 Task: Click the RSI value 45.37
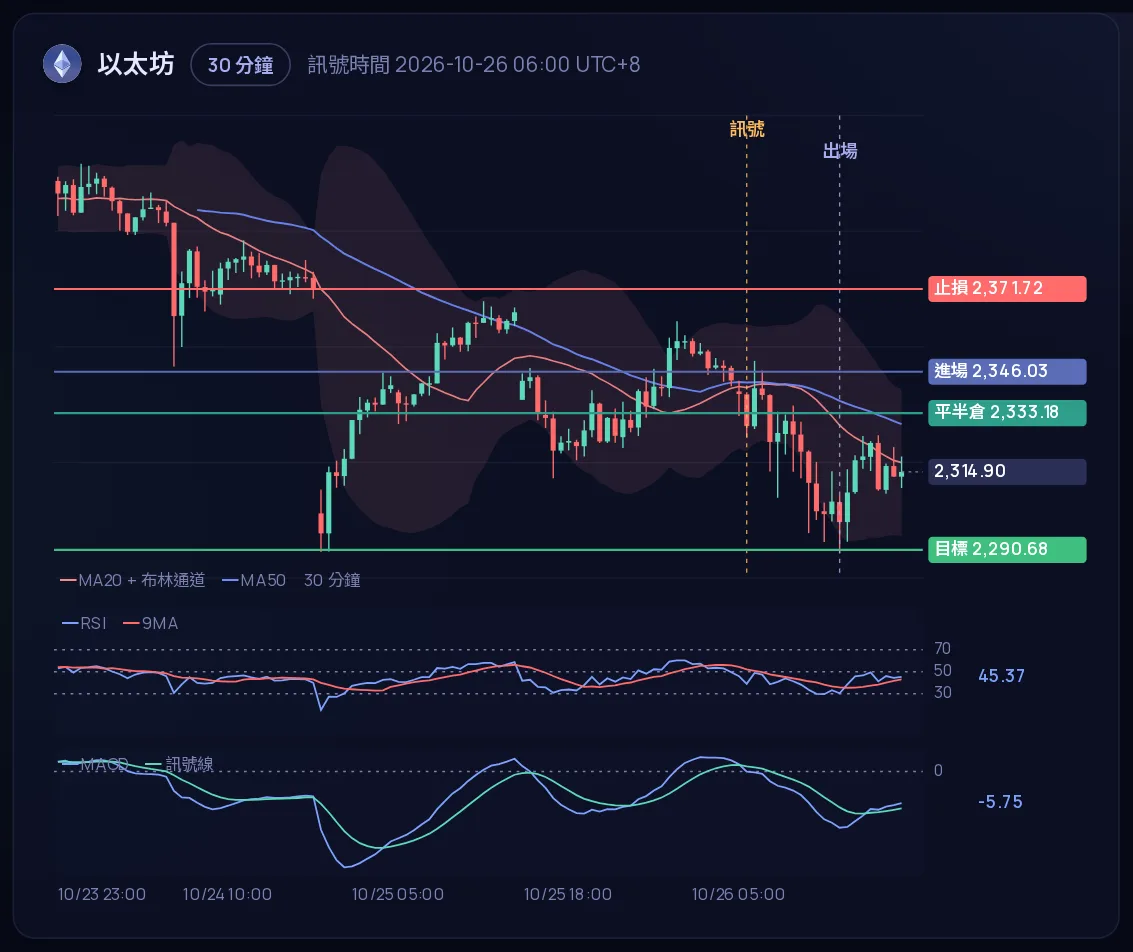coord(1001,676)
